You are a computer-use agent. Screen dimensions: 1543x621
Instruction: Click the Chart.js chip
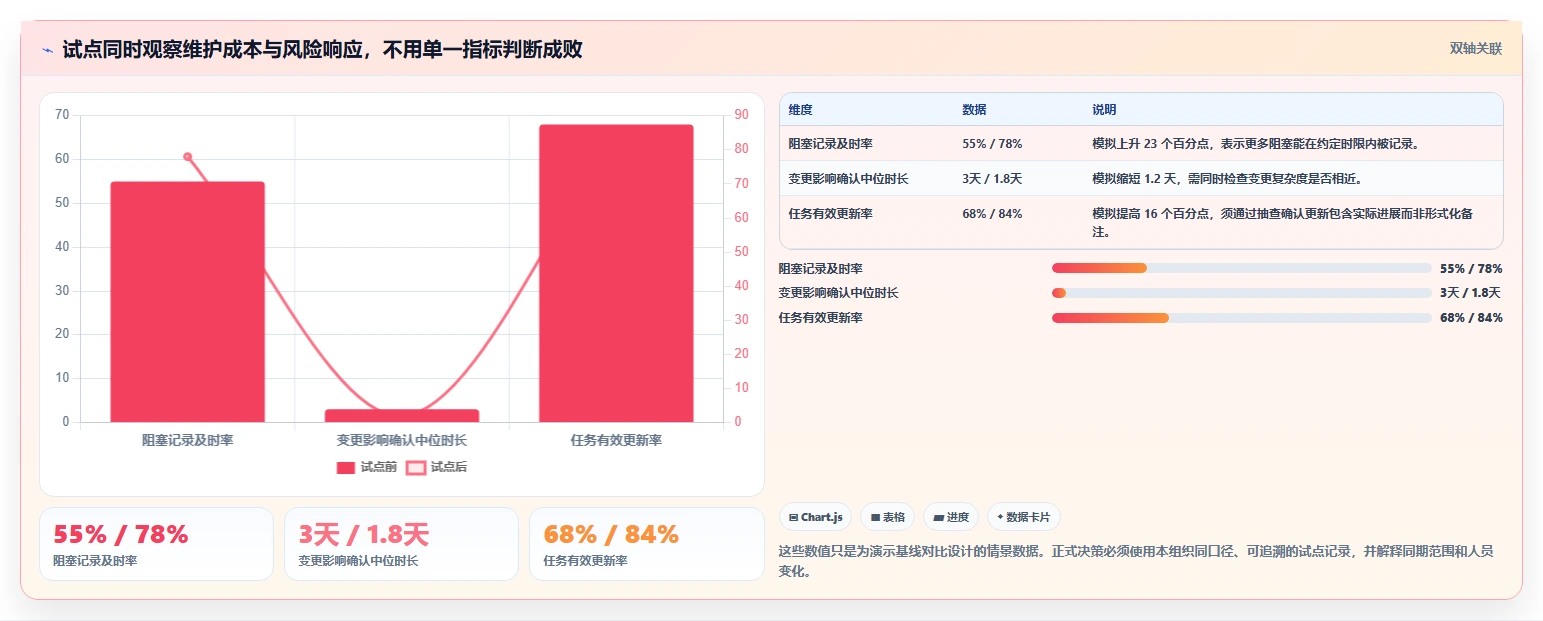[x=816, y=517]
